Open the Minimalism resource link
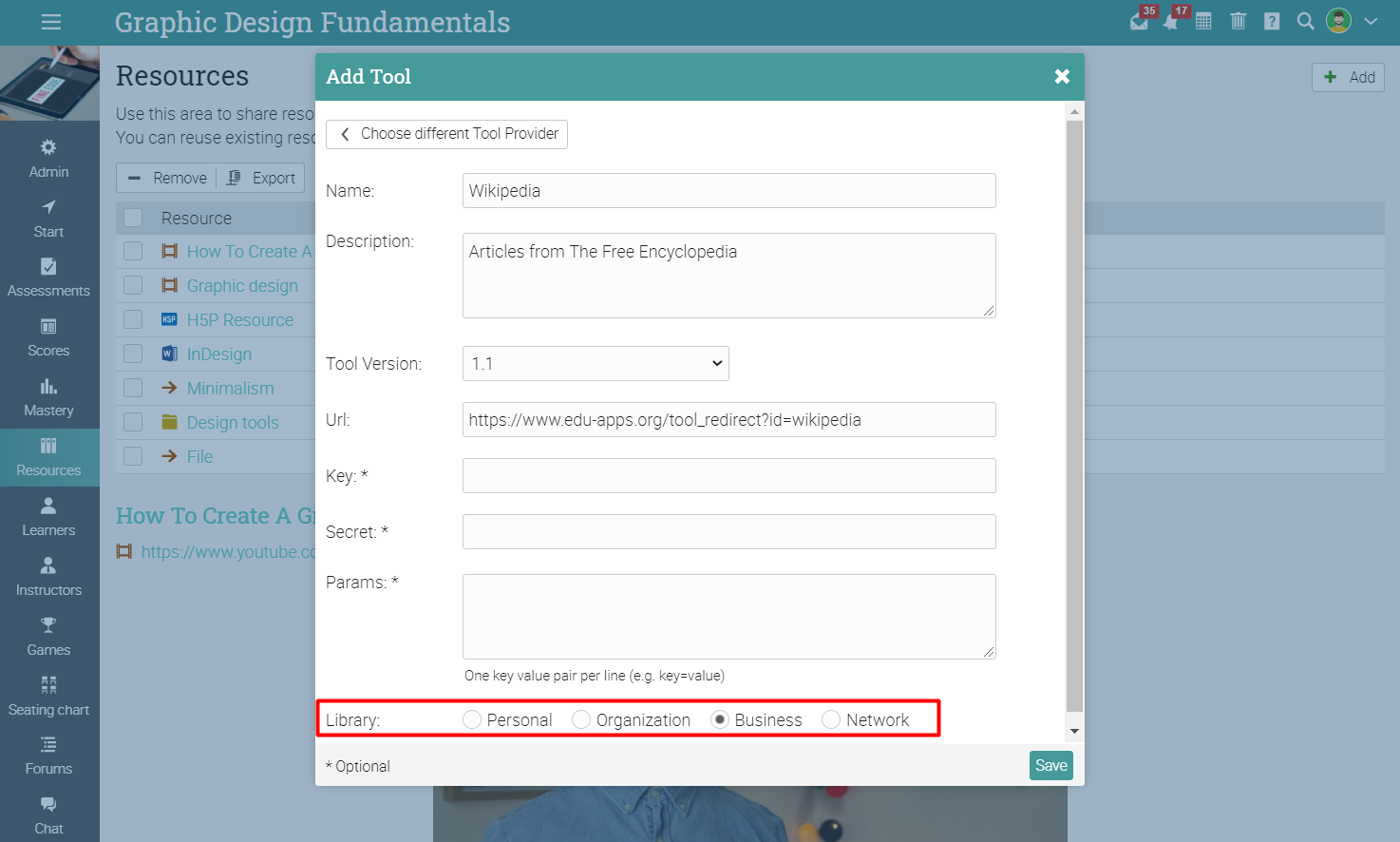This screenshot has height=842, width=1400. point(230,389)
